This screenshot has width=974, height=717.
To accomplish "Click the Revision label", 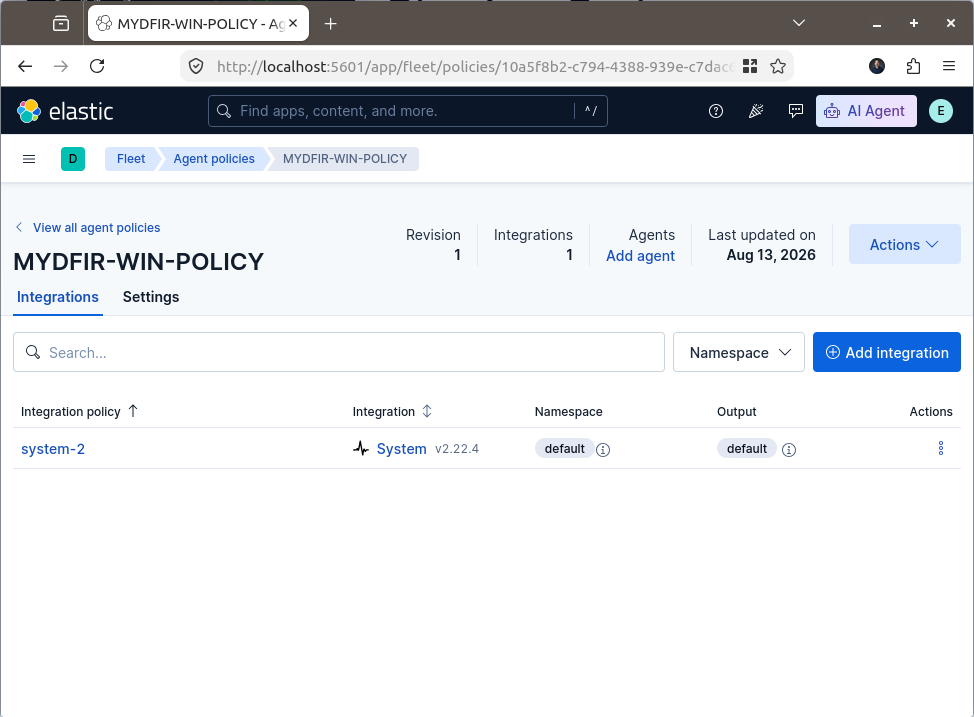I will tap(433, 235).
